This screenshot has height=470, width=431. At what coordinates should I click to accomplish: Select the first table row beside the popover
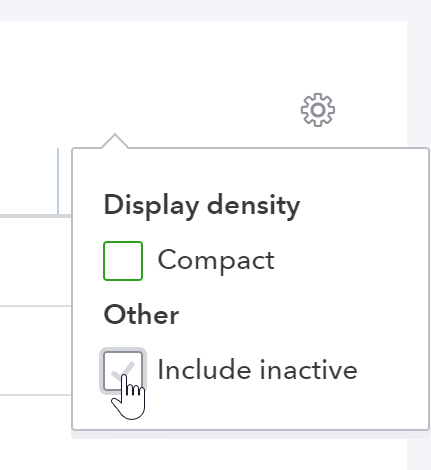click(x=36, y=262)
